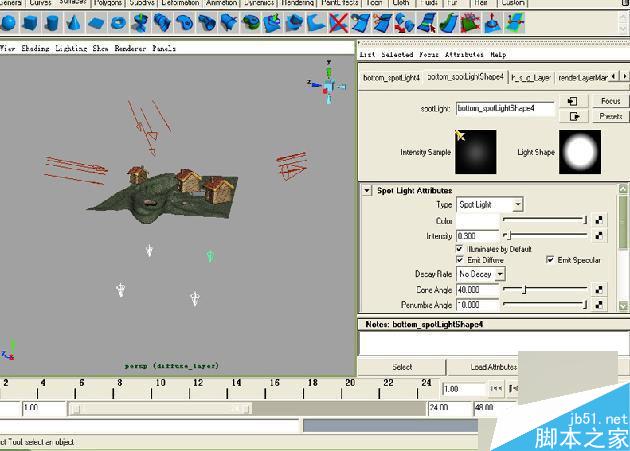Screen dimensions: 630x451
Task: Toggle the Emit Specular checkbox
Action: [550, 260]
